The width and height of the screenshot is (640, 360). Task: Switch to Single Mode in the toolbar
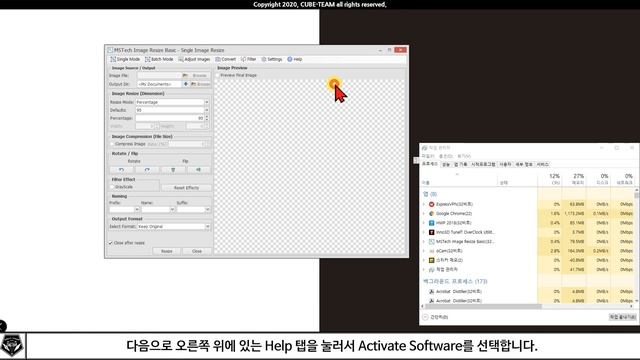125,59
